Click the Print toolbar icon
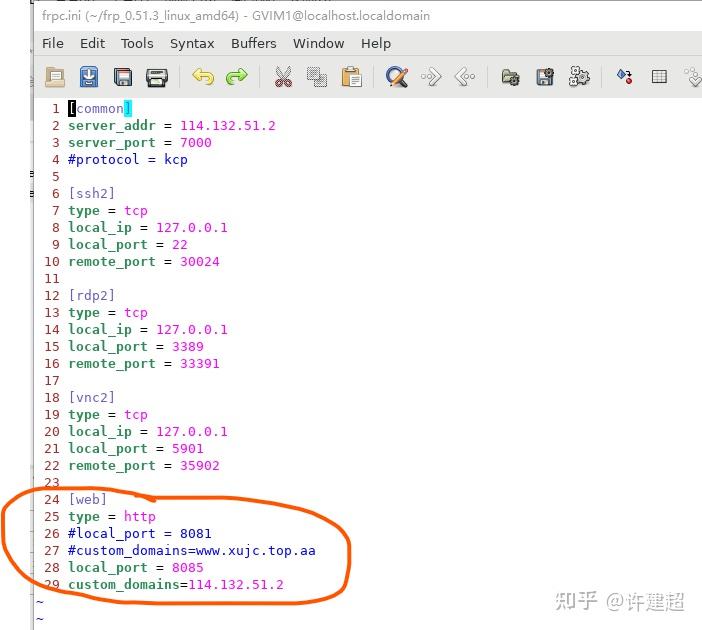The height and width of the screenshot is (630, 702). click(x=157, y=77)
